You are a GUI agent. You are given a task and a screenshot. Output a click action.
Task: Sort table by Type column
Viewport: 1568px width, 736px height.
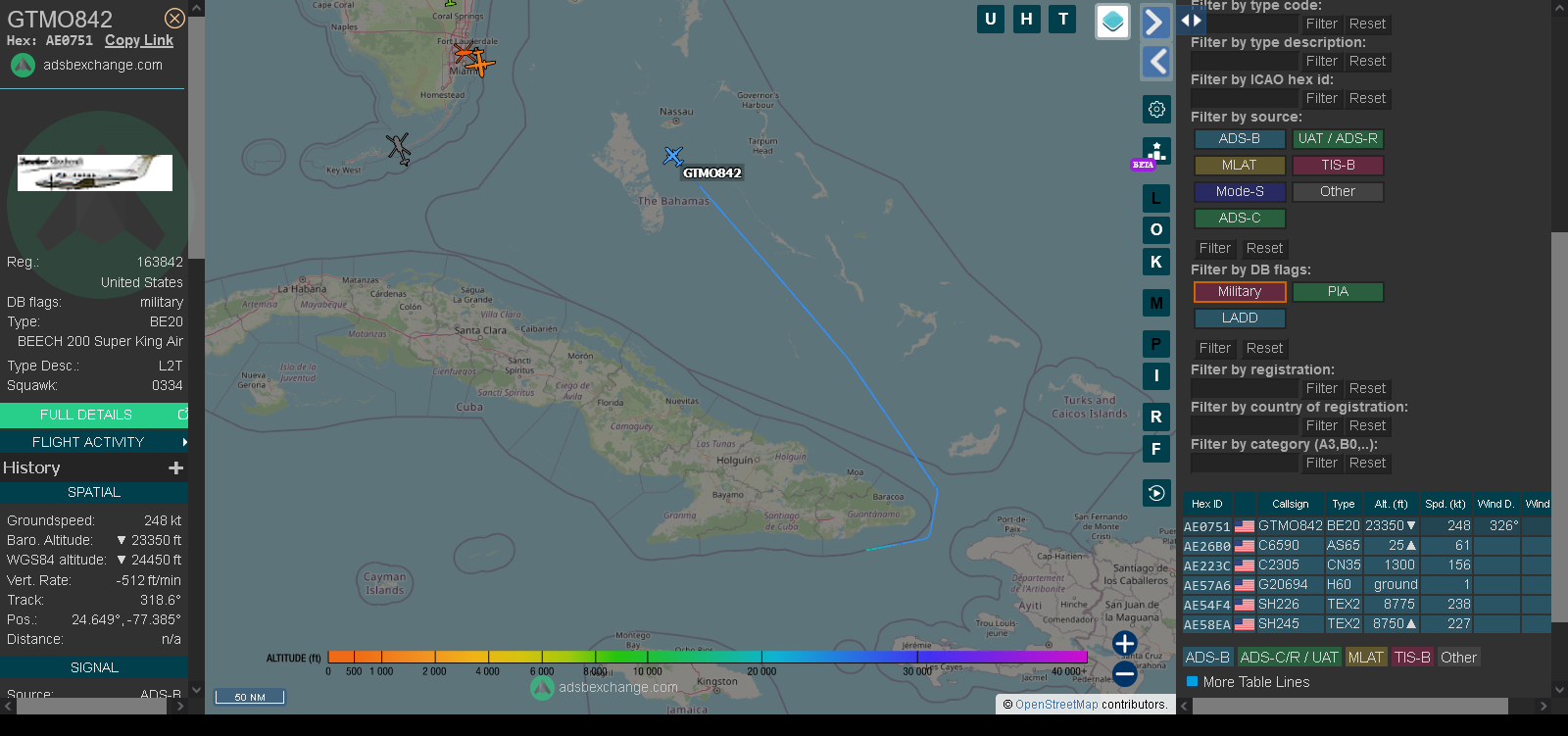pyautogui.click(x=1343, y=504)
